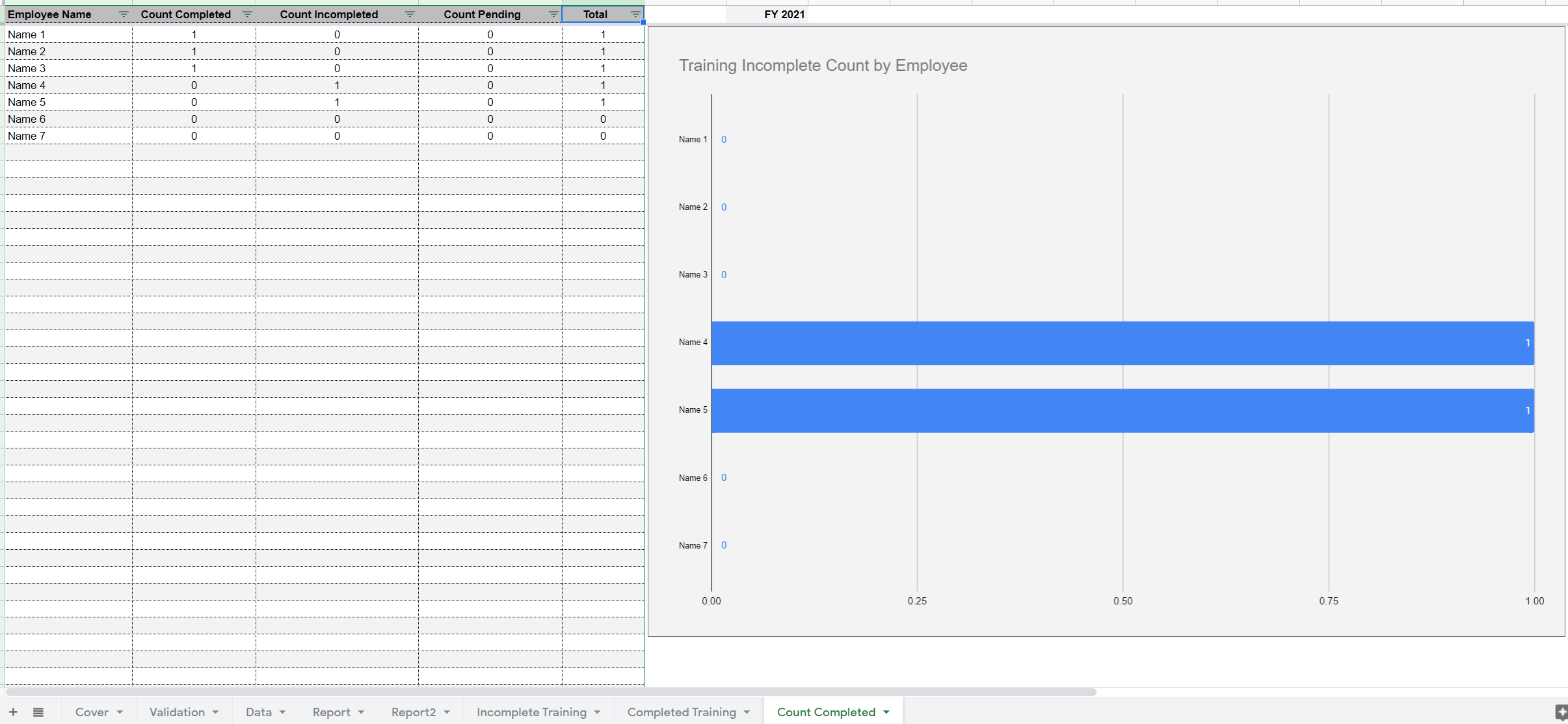Select the Name 5 bar in chart
Image resolution: width=1568 pixels, height=724 pixels.
point(1123,411)
